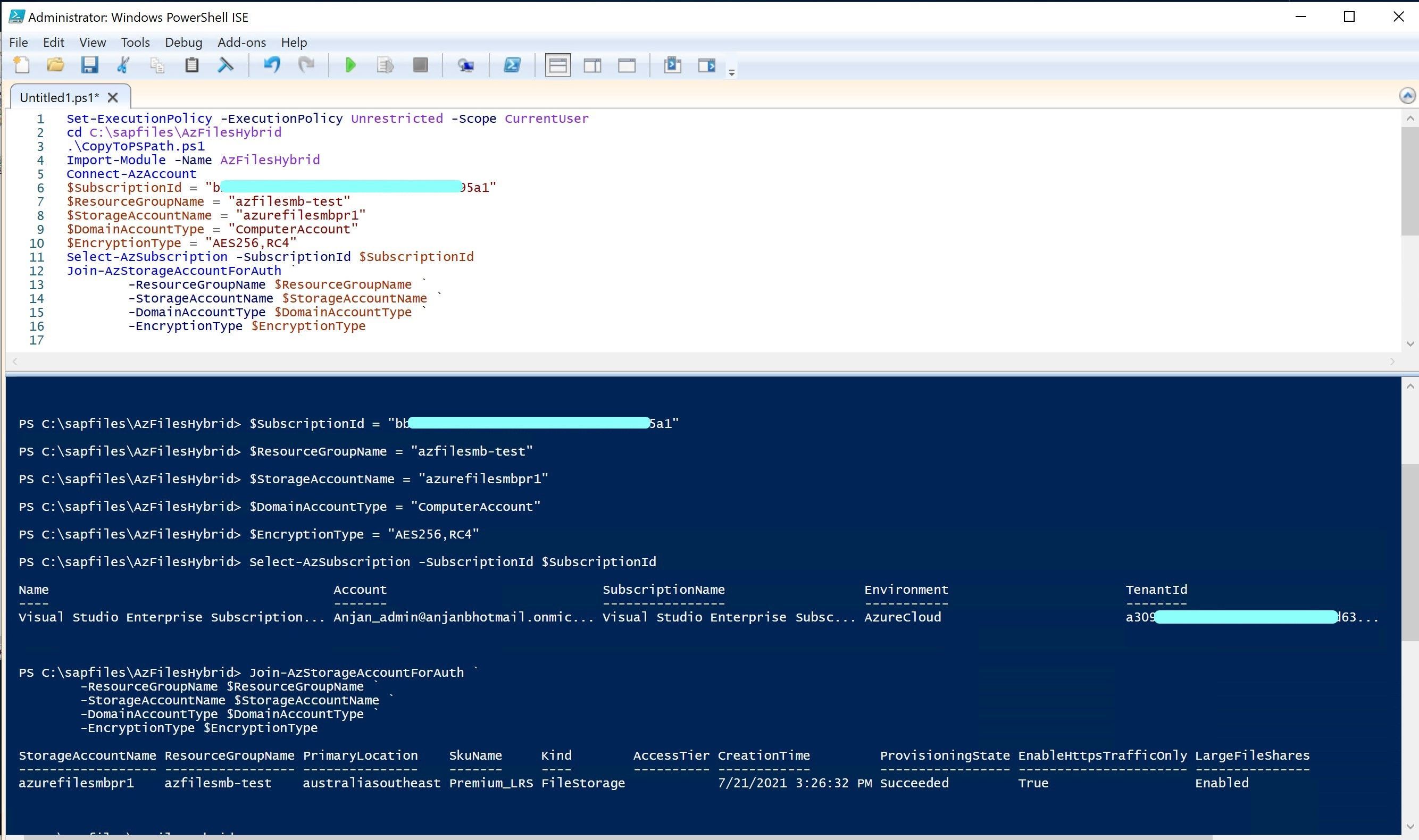Select the Untitled1.ps1 script tab
The width and height of the screenshot is (1419, 840).
point(59,97)
